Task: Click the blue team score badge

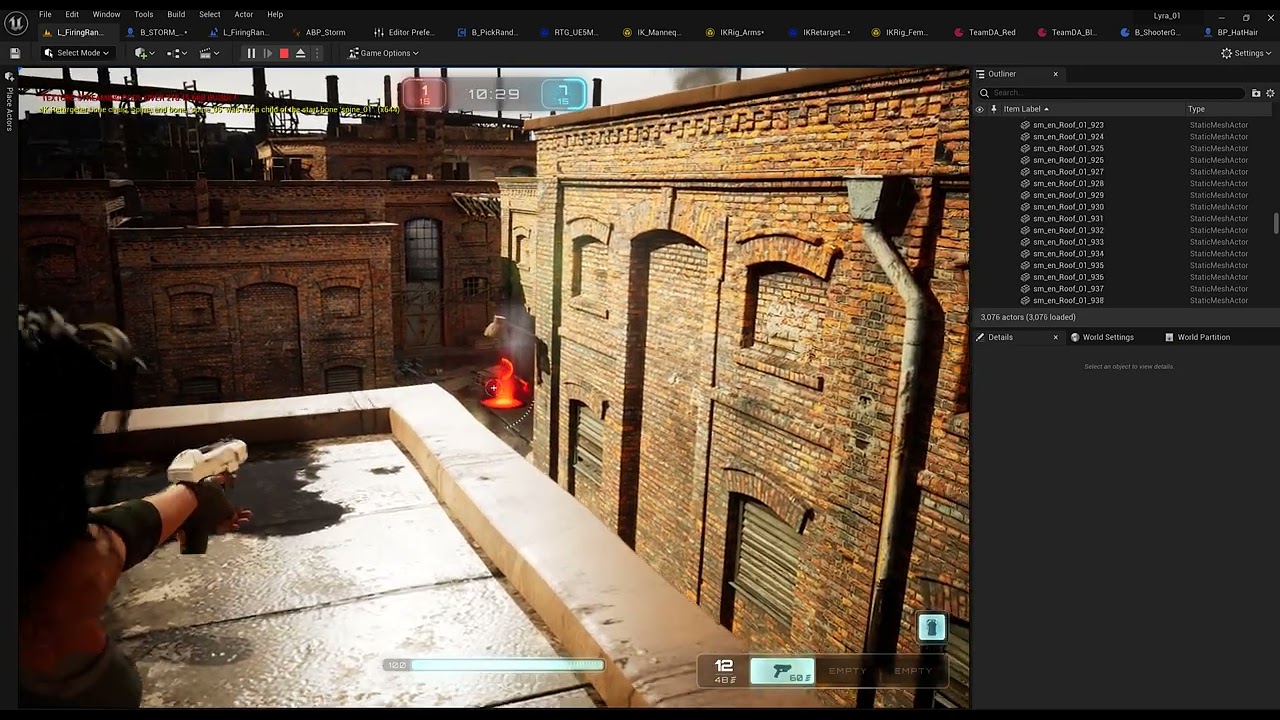Action: point(563,94)
